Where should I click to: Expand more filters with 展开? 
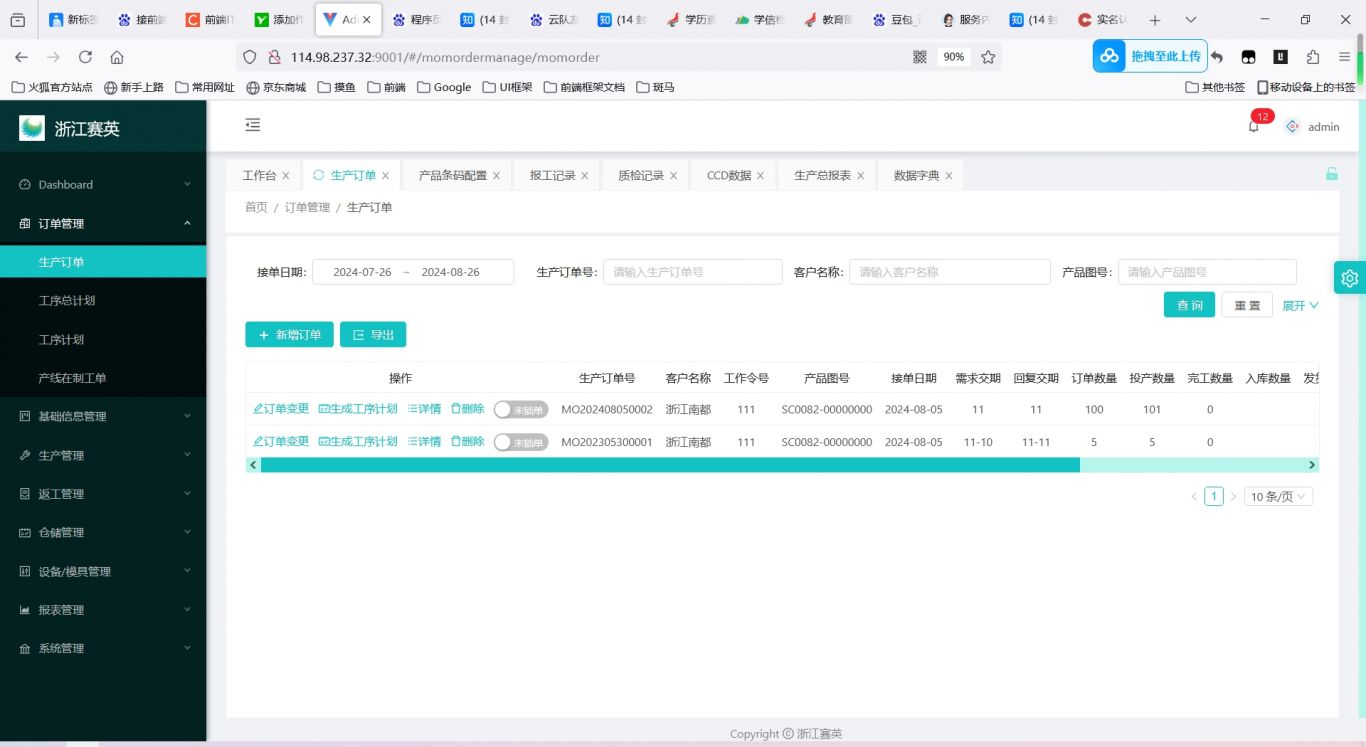(x=1300, y=306)
